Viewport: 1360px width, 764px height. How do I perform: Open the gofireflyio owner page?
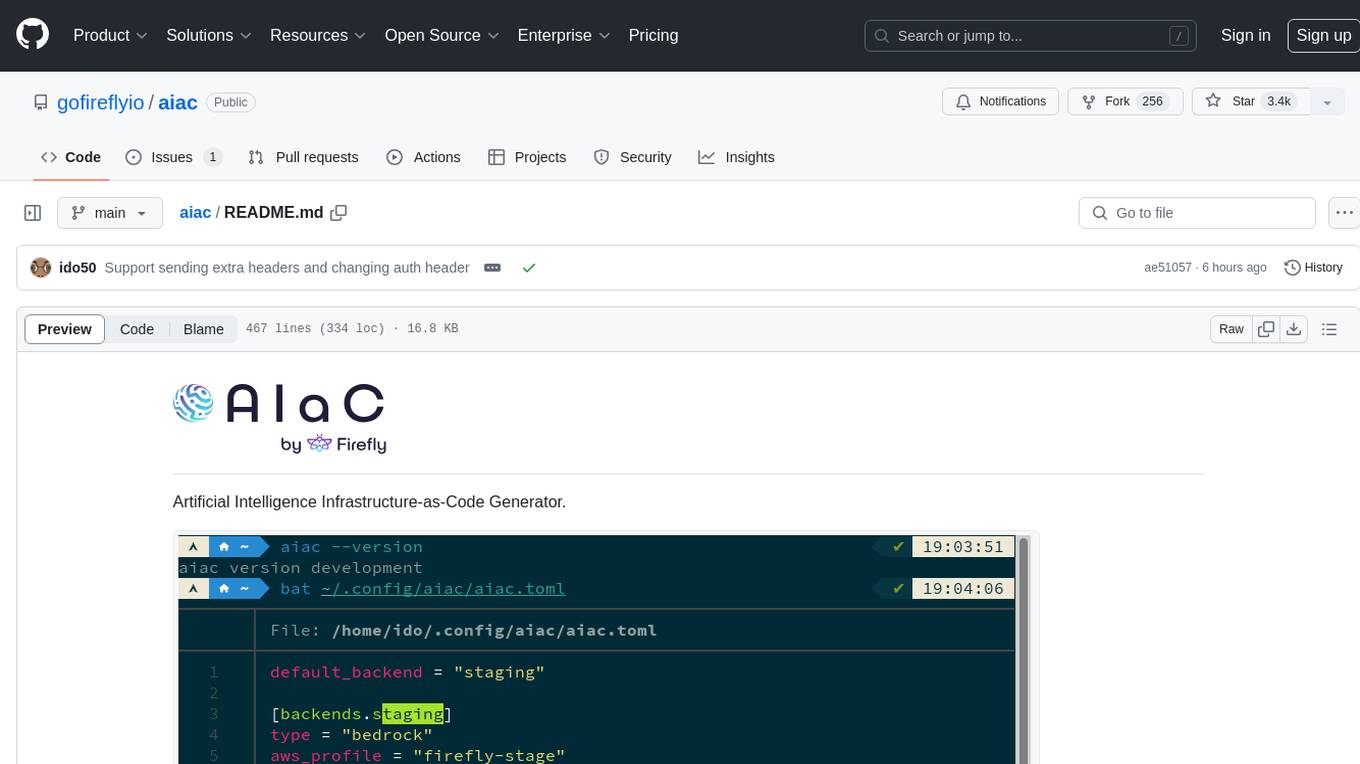(101, 102)
